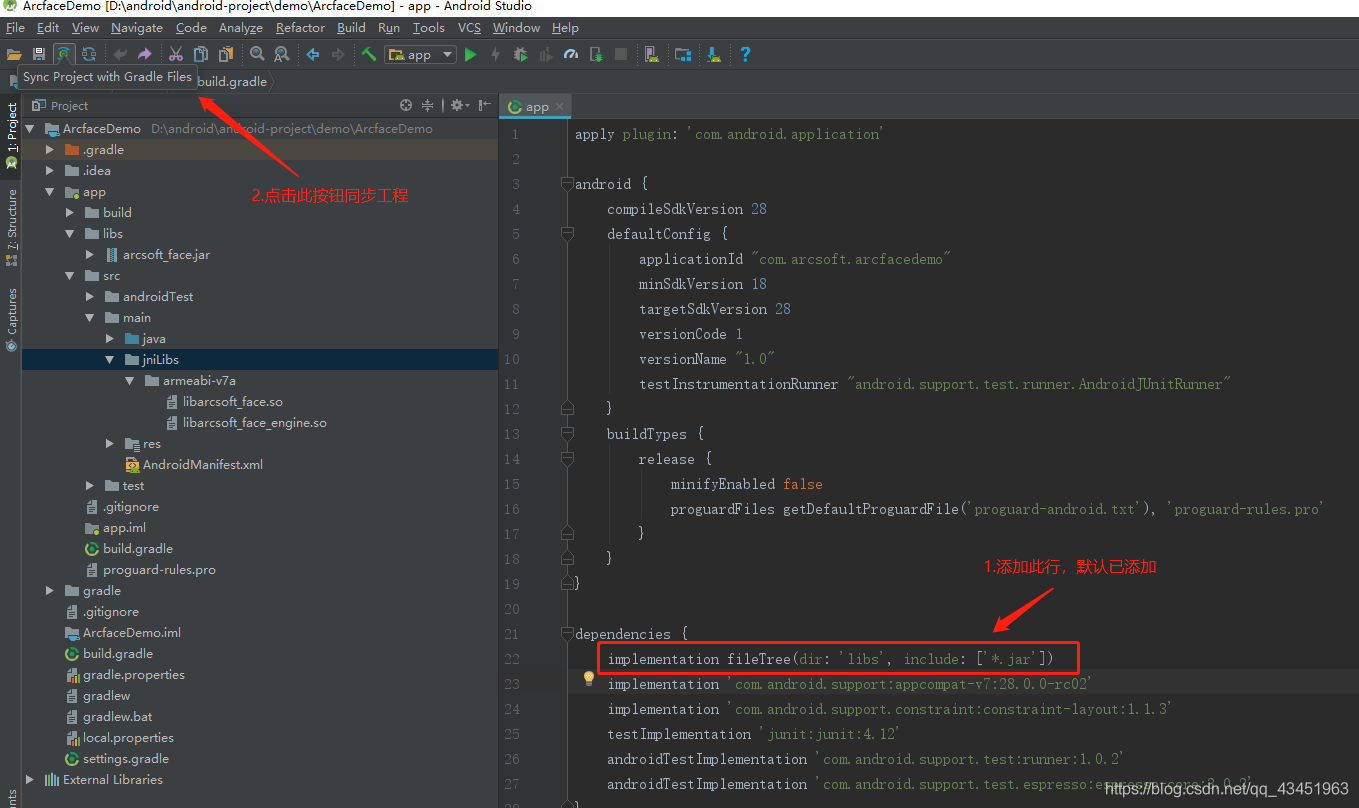Screen dimensions: 1359x808
Task: Click the Redo arrow icon
Action: click(145, 54)
